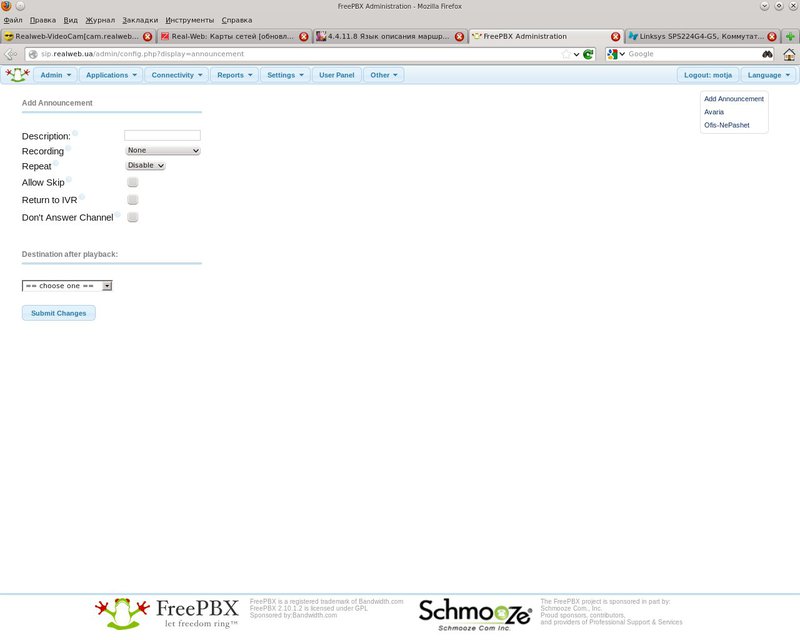Switch to the 4.4.11.8 Язык описания tab
Screen dimensions: 800x640
coord(390,37)
